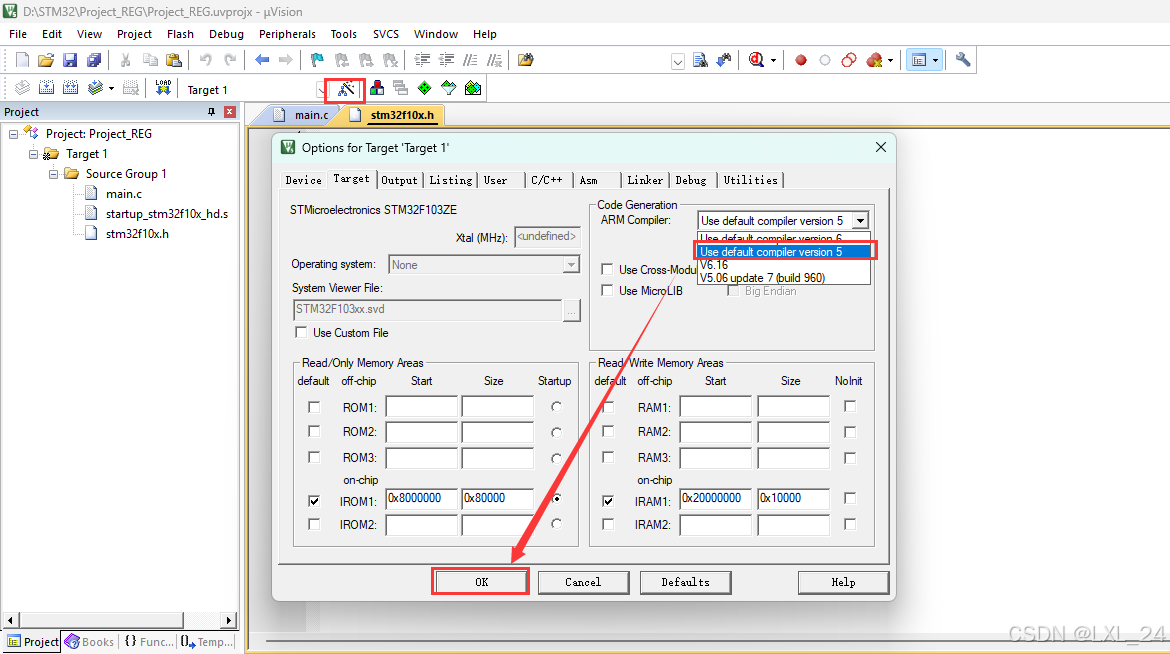Open Manage Project Items icon
Screen dimensions: 1170x654
pyautogui.click(x=377, y=88)
